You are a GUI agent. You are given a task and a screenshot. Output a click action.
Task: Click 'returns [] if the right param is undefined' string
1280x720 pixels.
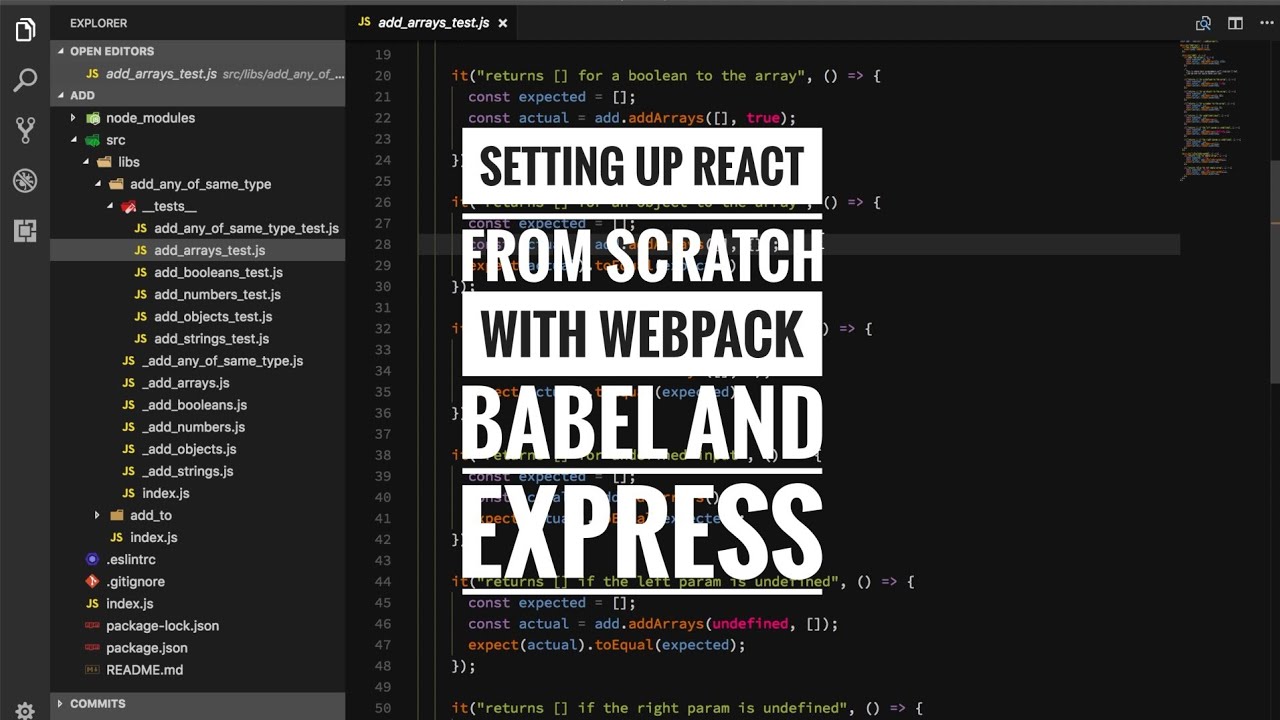[x=661, y=708]
